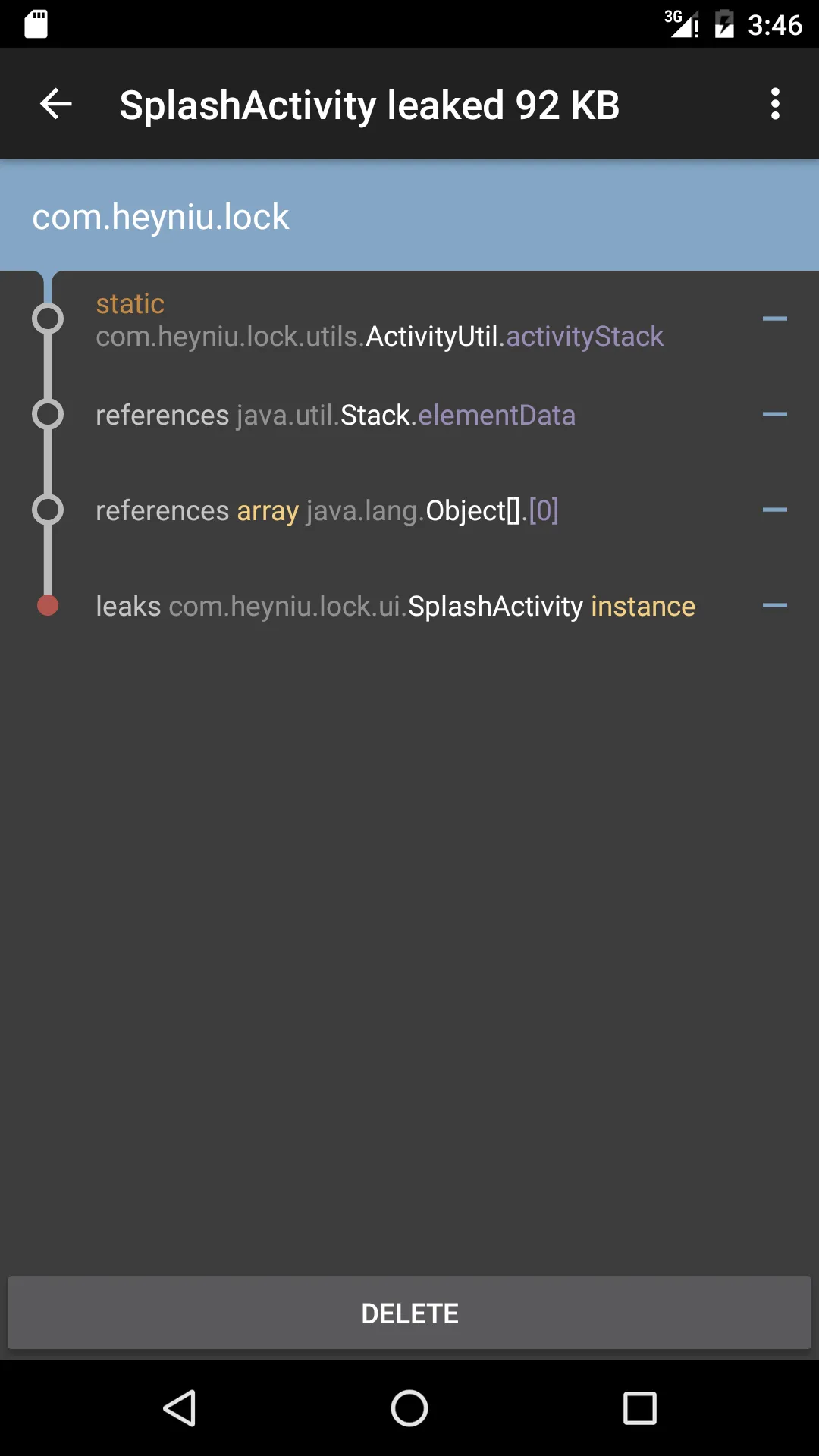Viewport: 819px width, 1456px height.
Task: Tap the SD card status bar icon
Action: (x=36, y=24)
